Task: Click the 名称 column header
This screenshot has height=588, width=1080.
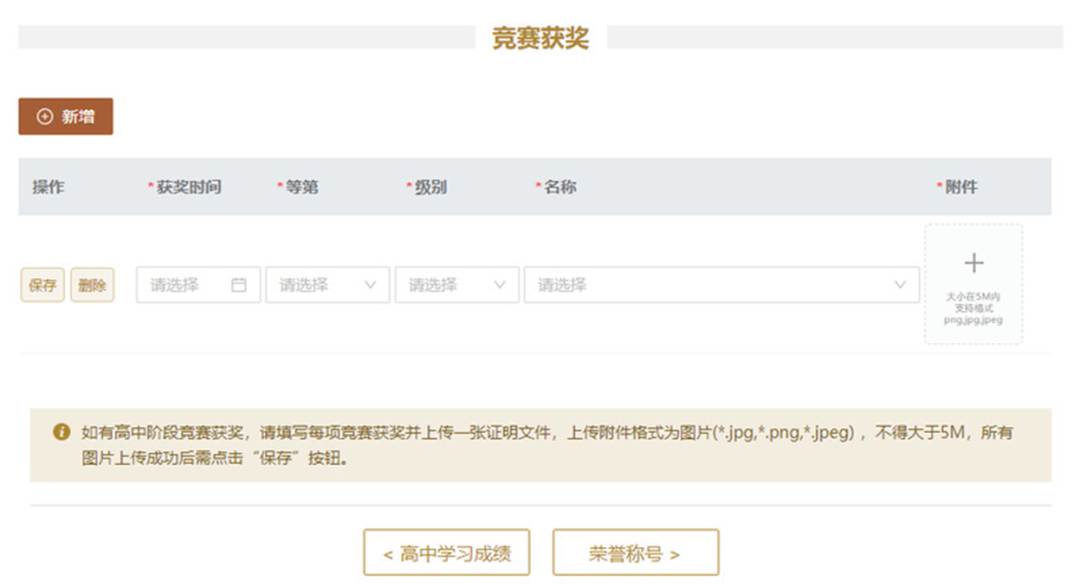Action: (x=560, y=186)
